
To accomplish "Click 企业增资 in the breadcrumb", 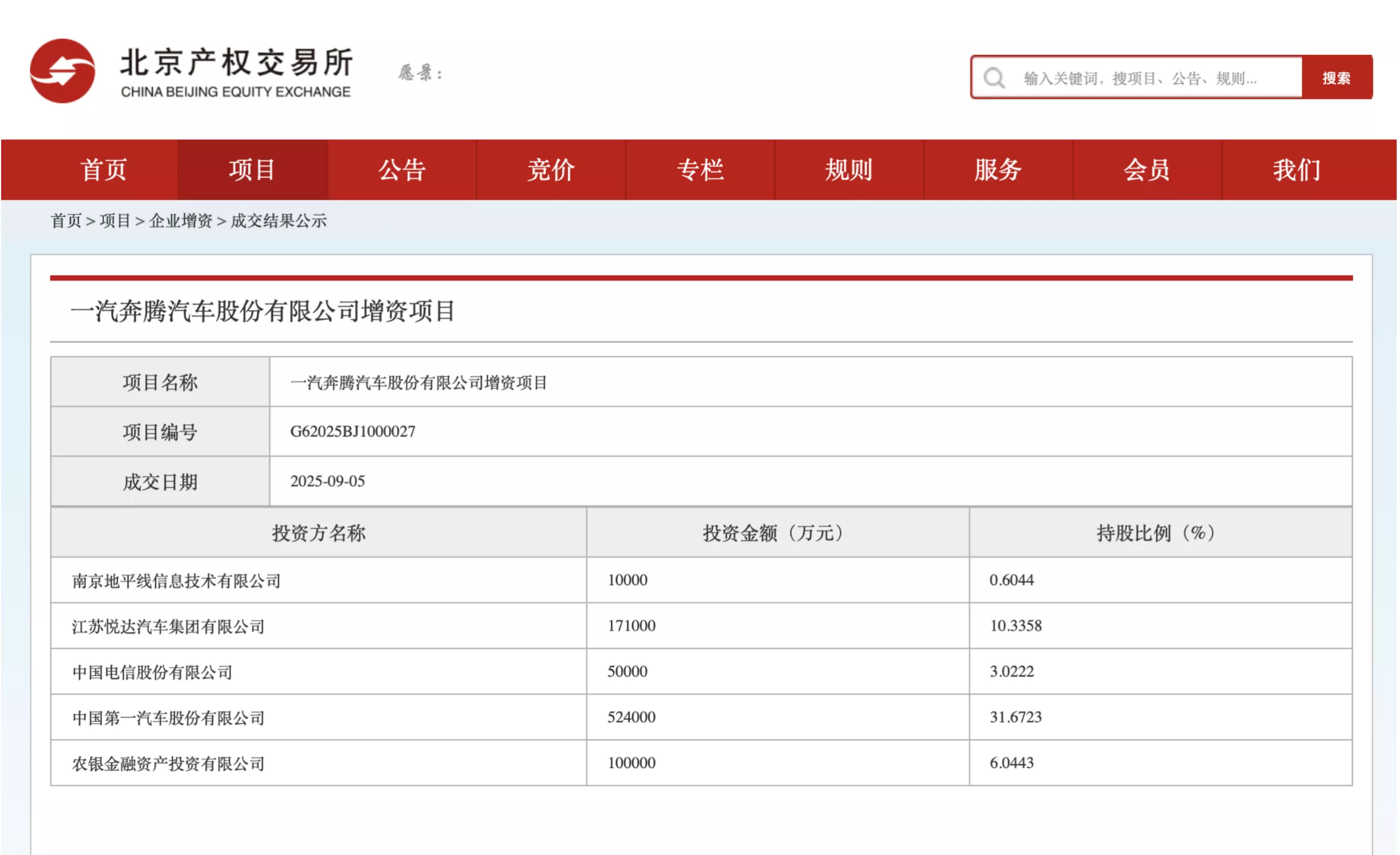I will pyautogui.click(x=181, y=221).
